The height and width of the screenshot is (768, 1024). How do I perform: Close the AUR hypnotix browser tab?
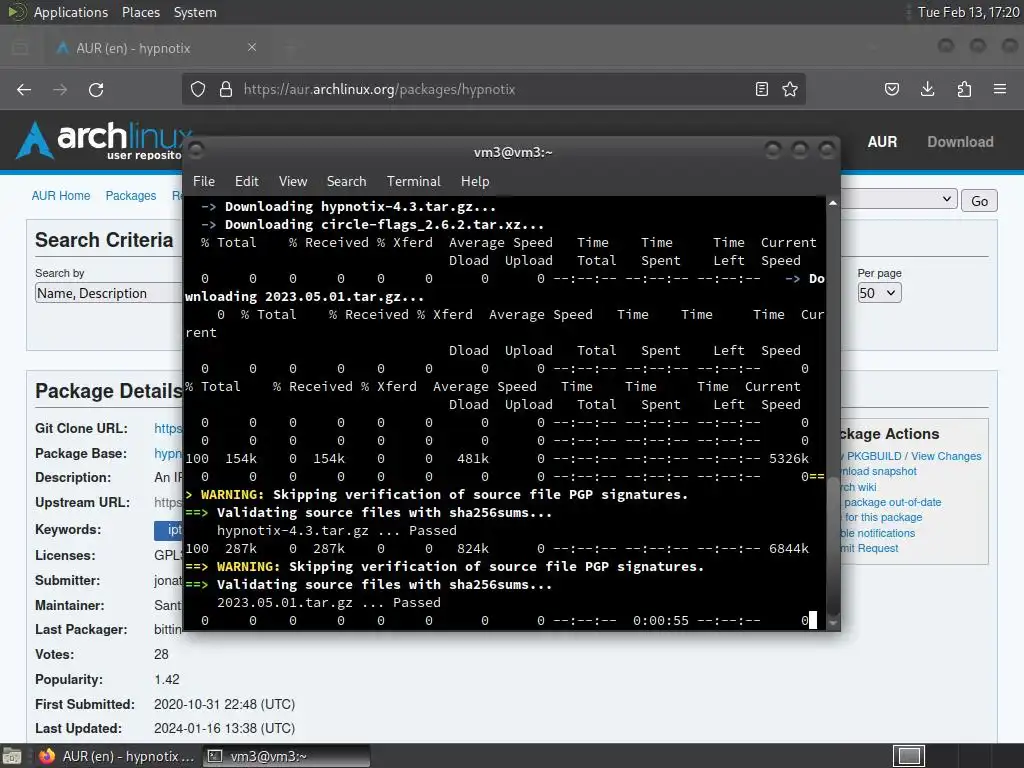[x=252, y=48]
